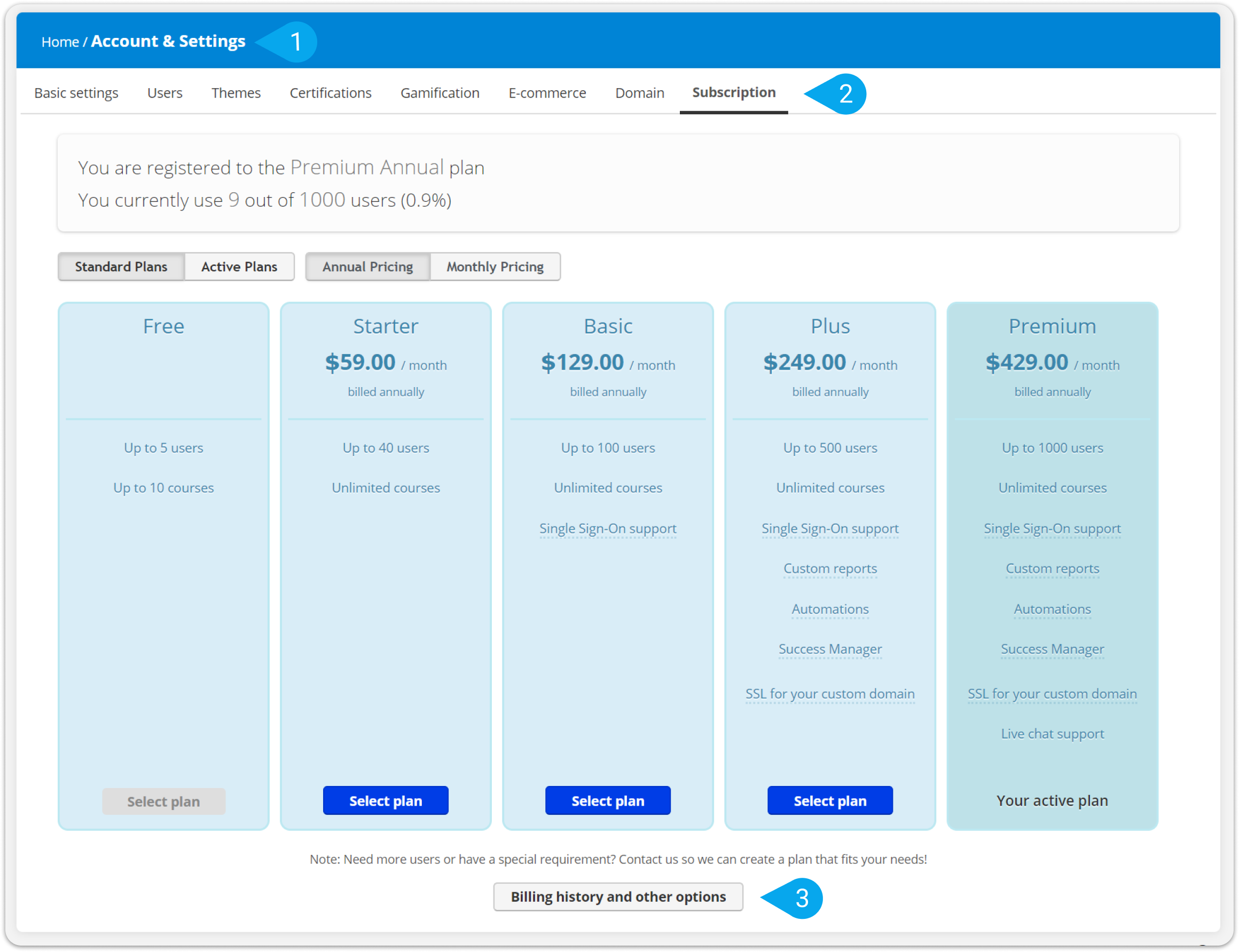Open the Themes tab
Viewport: 1239px width, 952px height.
pos(237,92)
